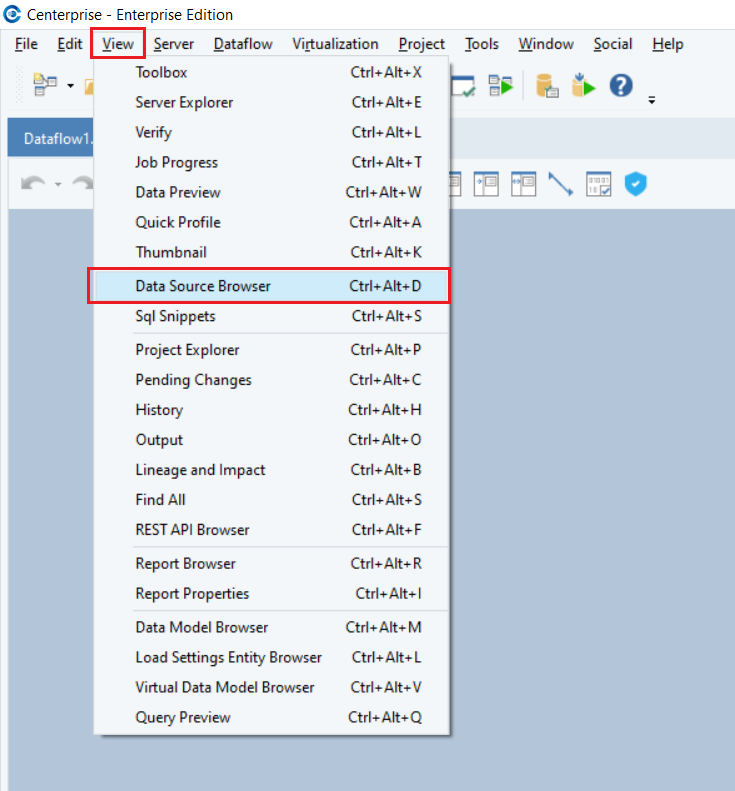Open help via the blue question mark icon
The height and width of the screenshot is (791, 735).
pyautogui.click(x=621, y=85)
